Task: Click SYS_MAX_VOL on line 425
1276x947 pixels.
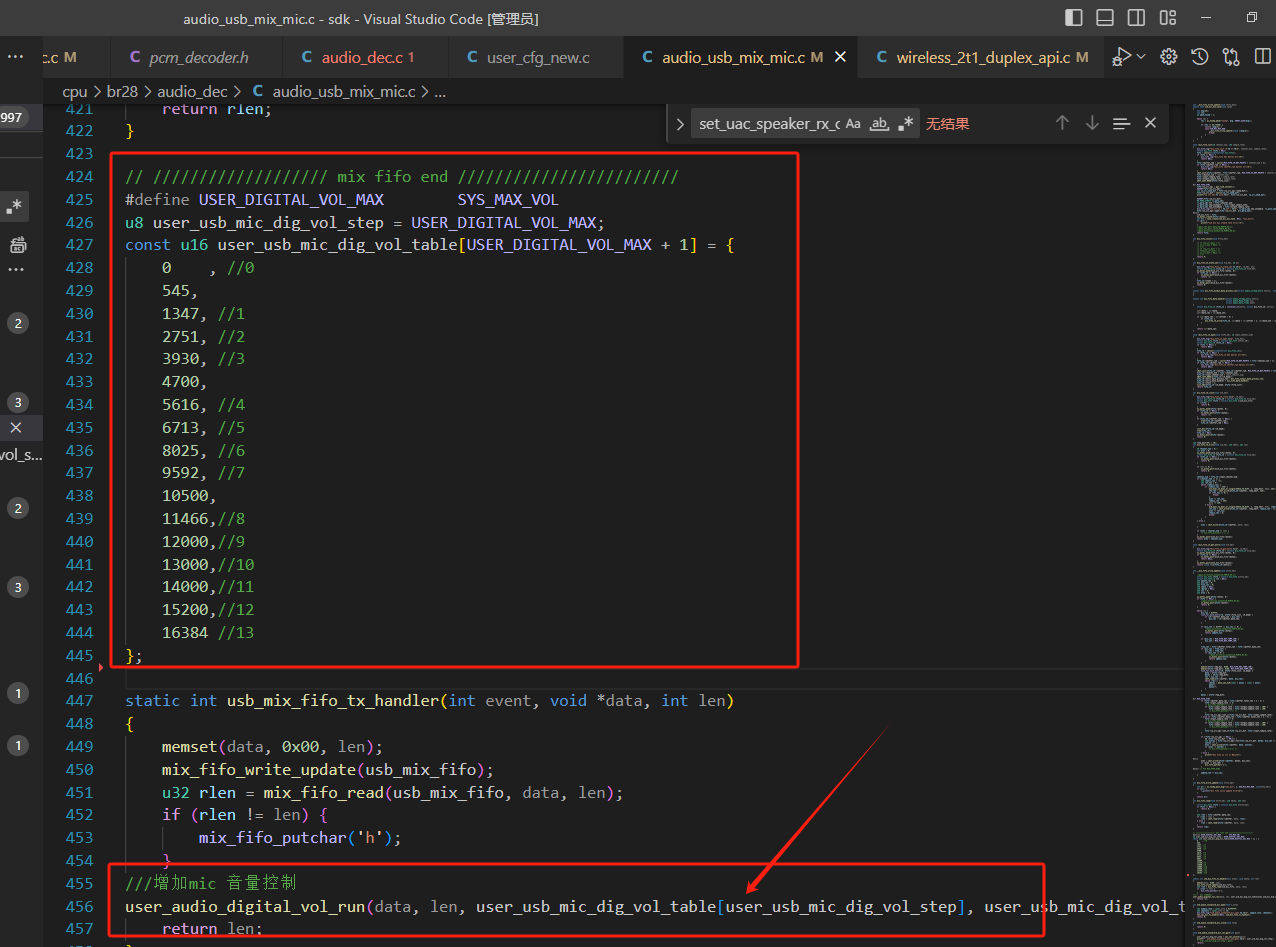Action: (x=508, y=200)
